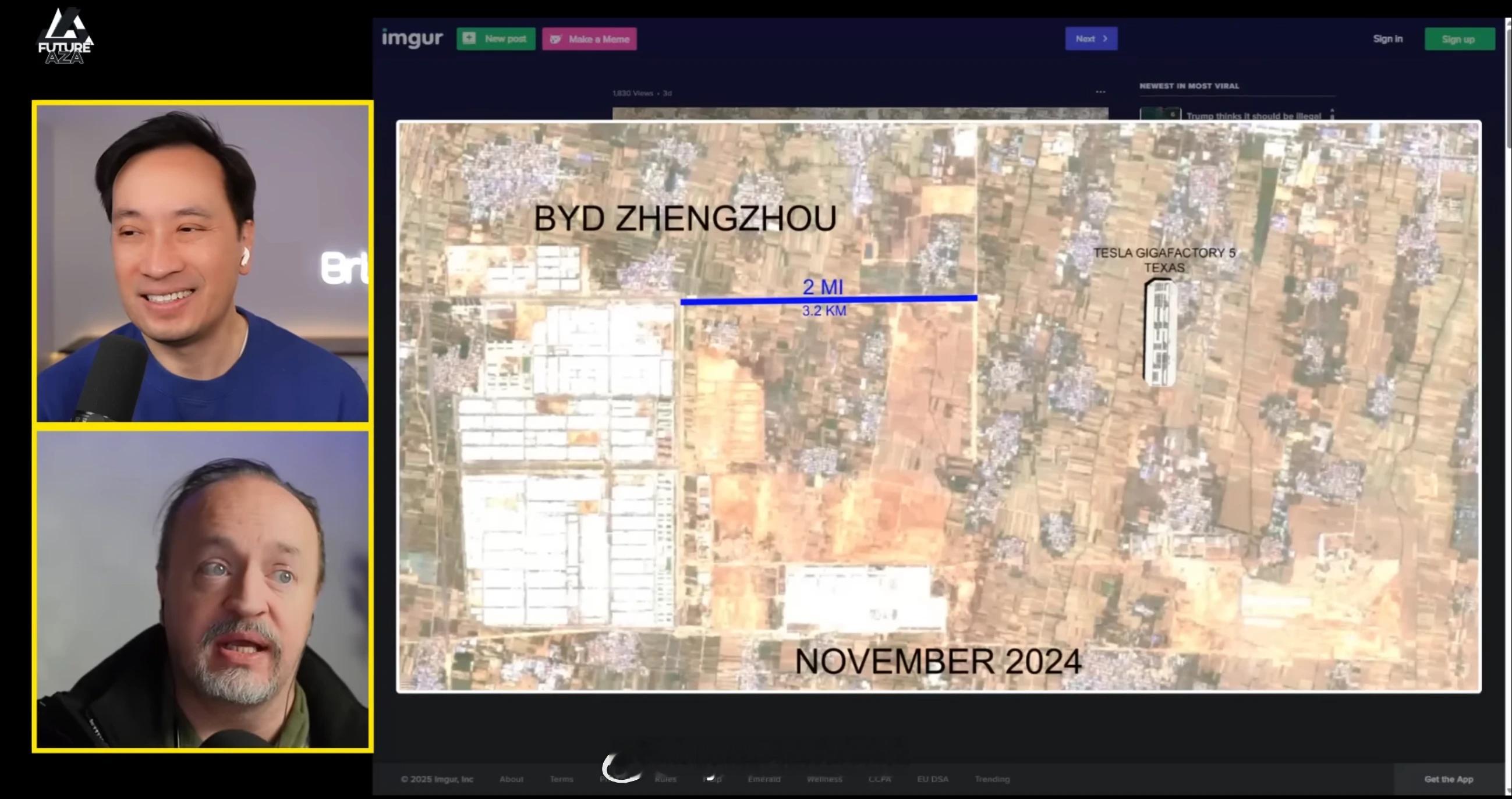Image resolution: width=1512 pixels, height=799 pixels.
Task: Open the EU DSA footer link
Action: pyautogui.click(x=933, y=779)
